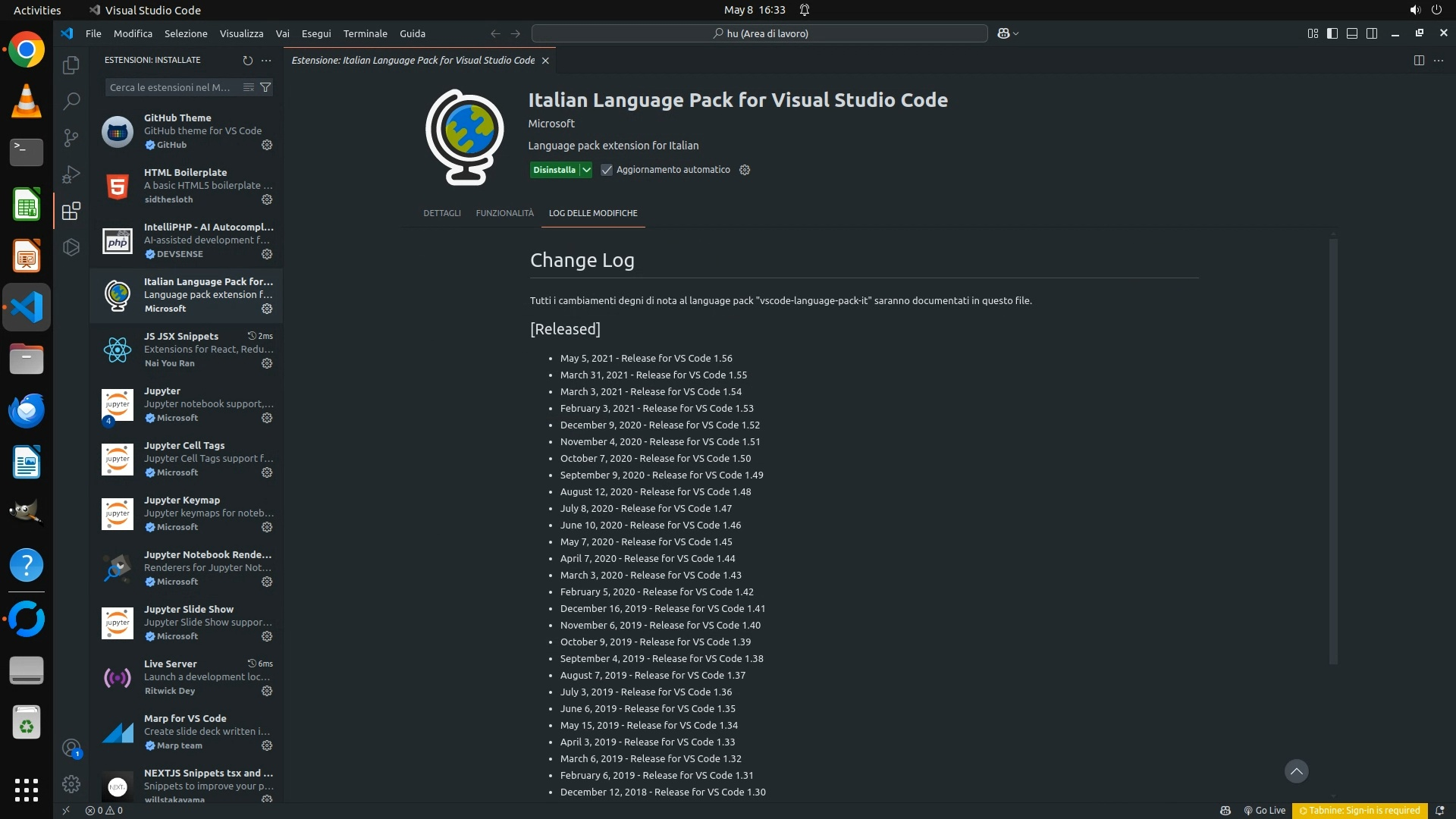
Task: Open Copilot chat dropdown next to search bar
Action: [x=1016, y=33]
